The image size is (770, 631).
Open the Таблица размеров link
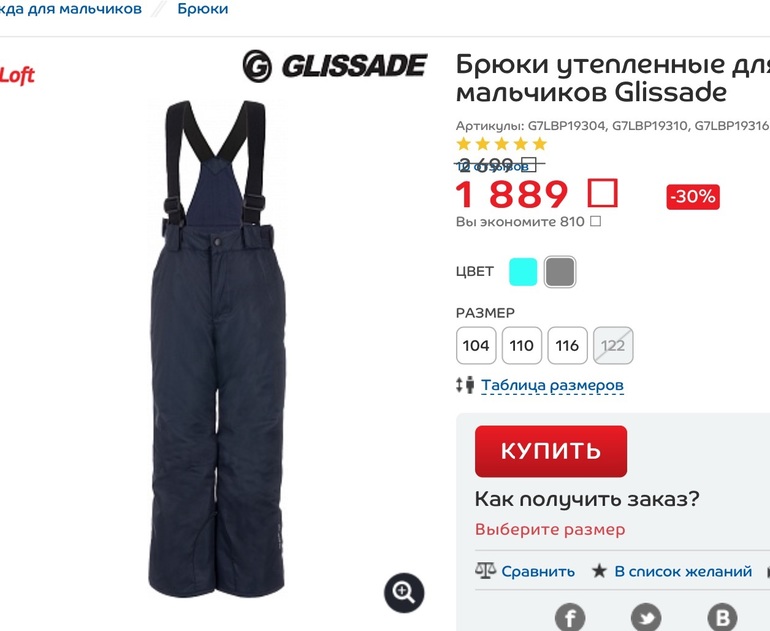[x=552, y=385]
